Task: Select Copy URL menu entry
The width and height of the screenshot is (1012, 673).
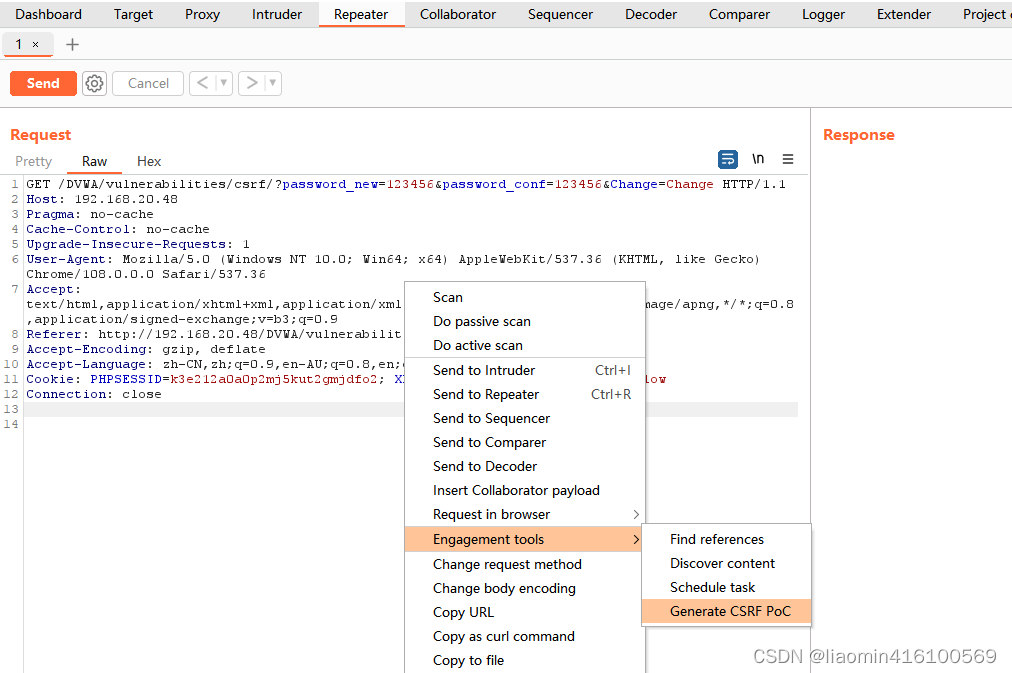Action: pyautogui.click(x=525, y=612)
